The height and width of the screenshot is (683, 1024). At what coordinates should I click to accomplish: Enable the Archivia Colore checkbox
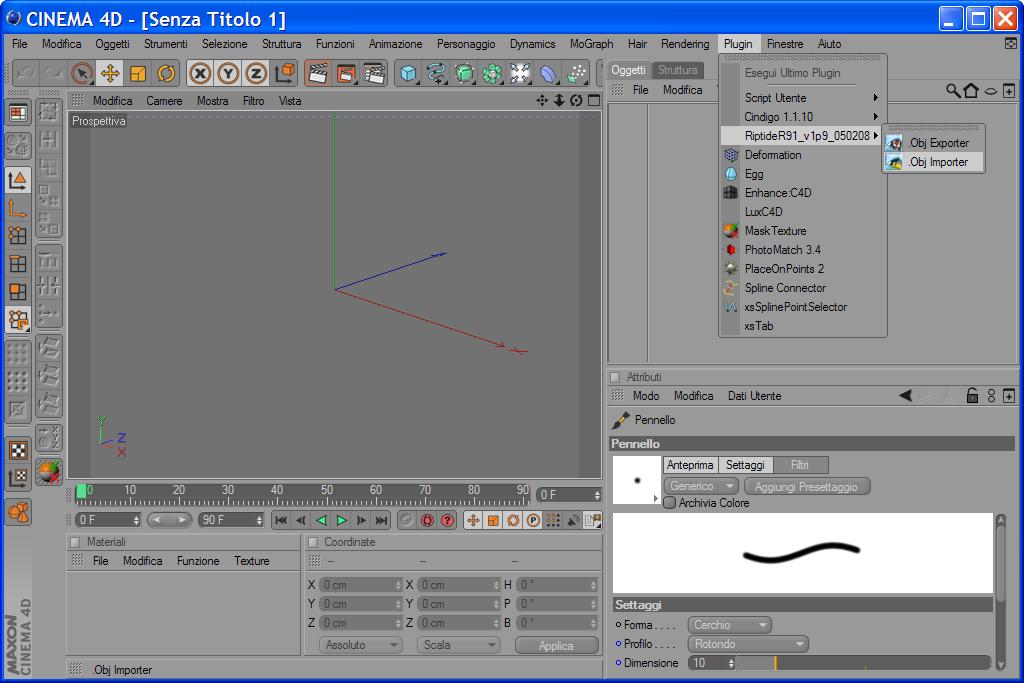pos(669,503)
